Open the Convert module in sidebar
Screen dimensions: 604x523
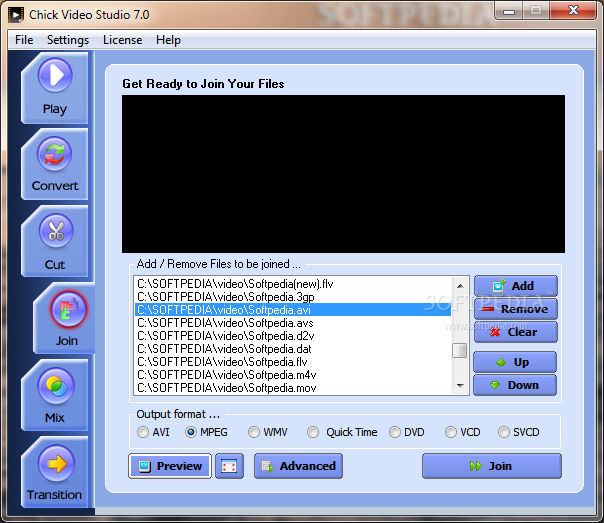point(55,165)
